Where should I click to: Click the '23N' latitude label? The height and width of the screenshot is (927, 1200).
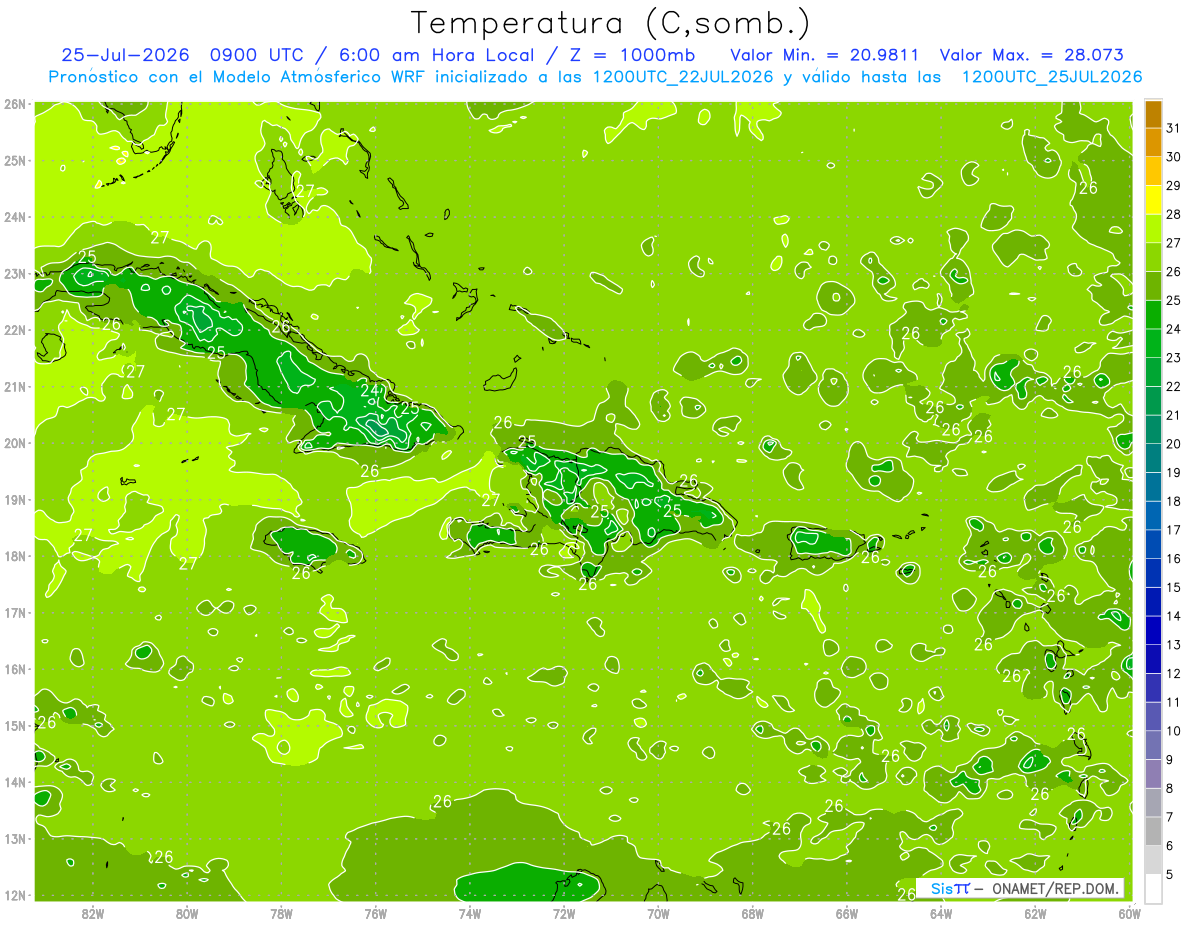pos(14,273)
